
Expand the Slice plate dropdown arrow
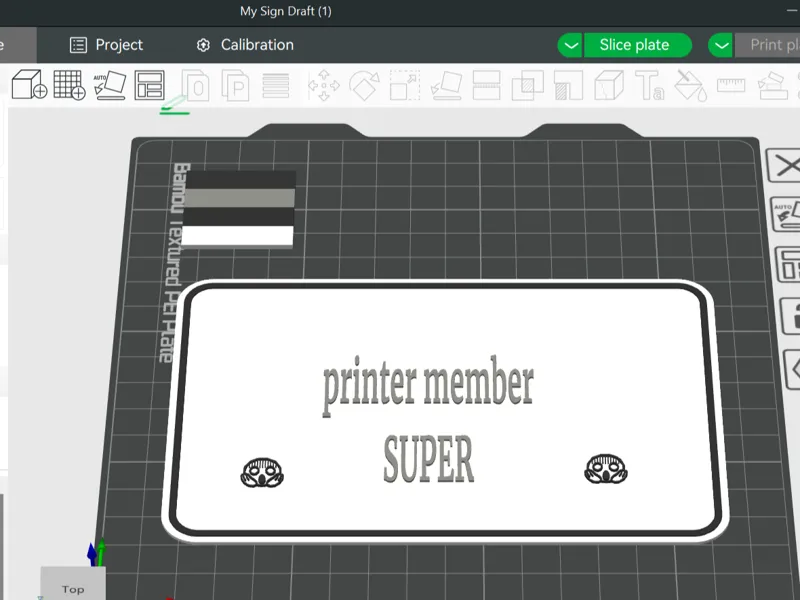[570, 45]
